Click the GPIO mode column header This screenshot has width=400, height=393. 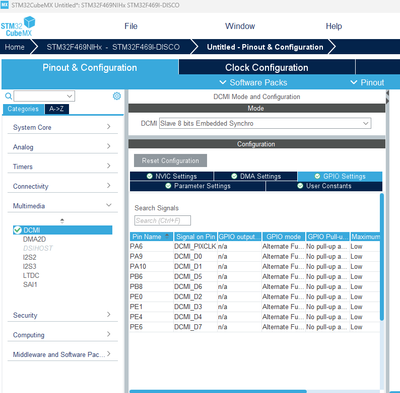pos(284,236)
